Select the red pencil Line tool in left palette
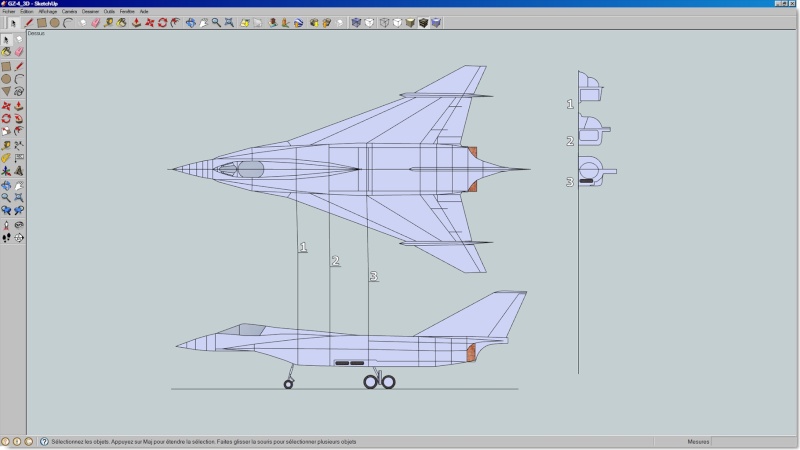 point(19,66)
